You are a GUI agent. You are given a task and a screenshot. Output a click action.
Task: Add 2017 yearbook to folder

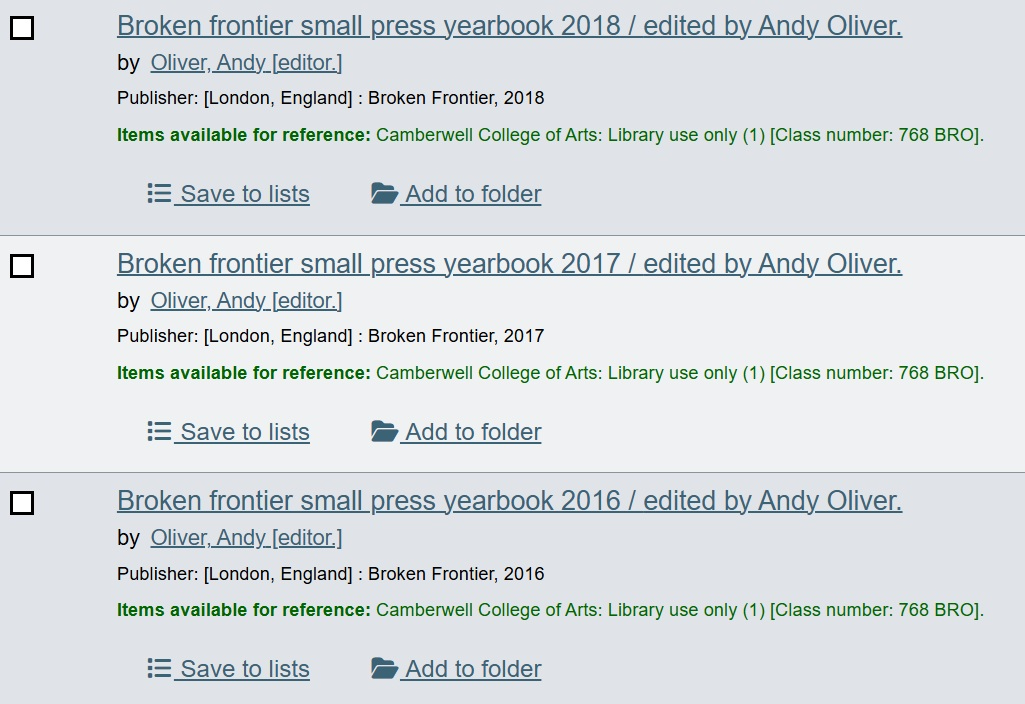[x=472, y=432]
